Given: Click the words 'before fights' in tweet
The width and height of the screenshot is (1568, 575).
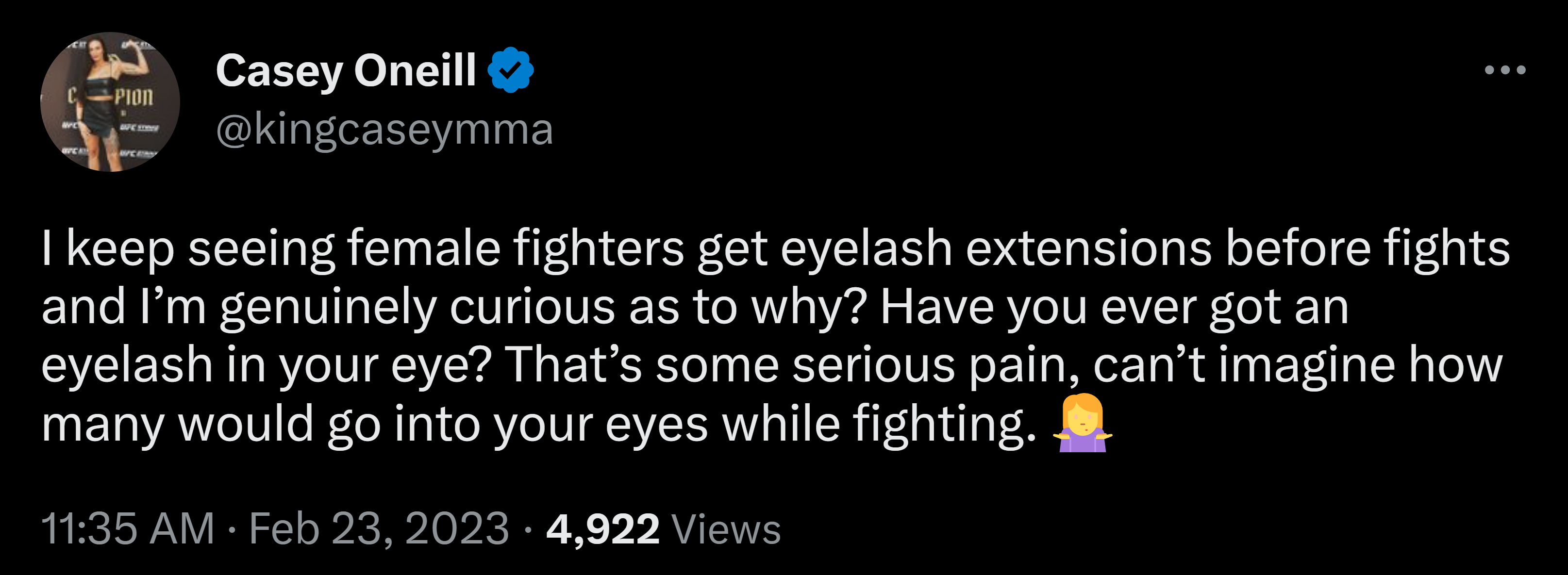Looking at the screenshot, I should pyautogui.click(x=1368, y=249).
